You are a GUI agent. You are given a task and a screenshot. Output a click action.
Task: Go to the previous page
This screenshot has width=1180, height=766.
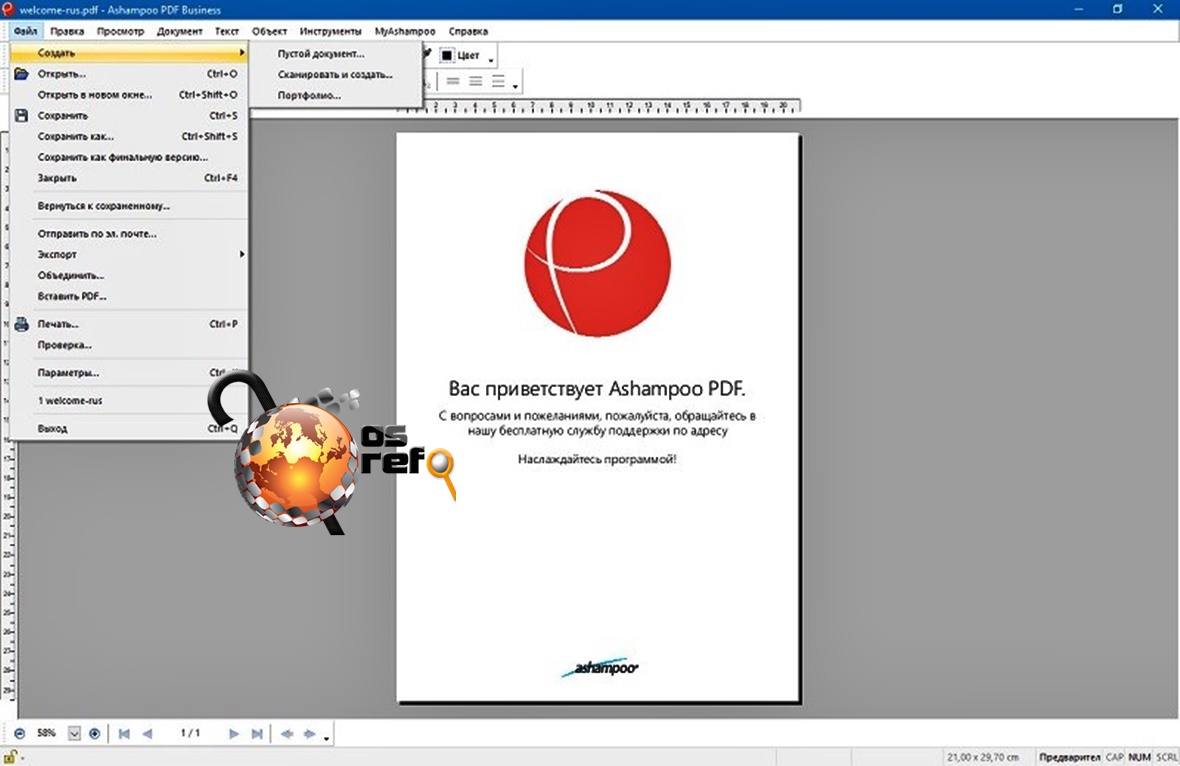[x=148, y=733]
